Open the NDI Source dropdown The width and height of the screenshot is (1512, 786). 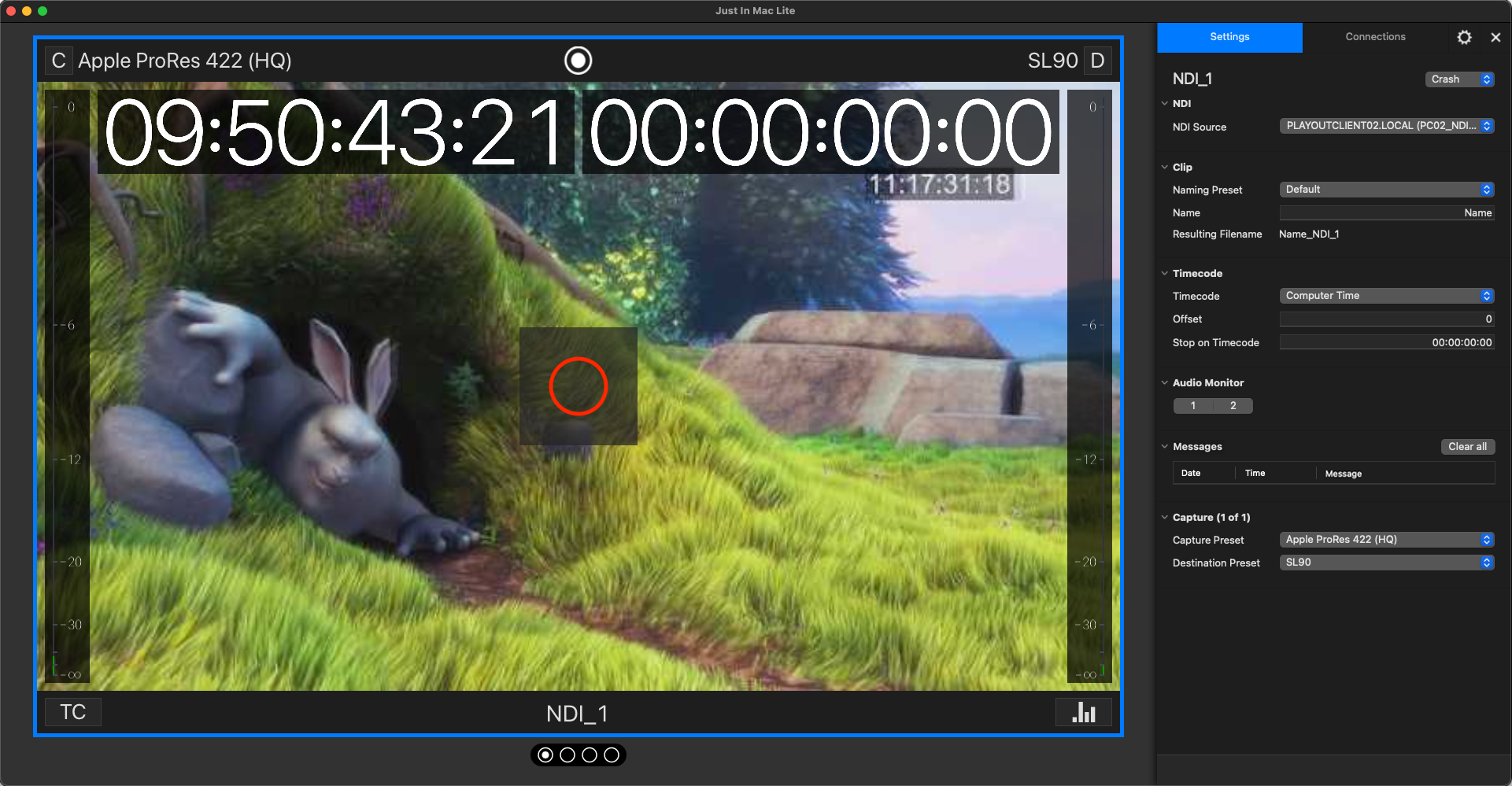(1387, 126)
